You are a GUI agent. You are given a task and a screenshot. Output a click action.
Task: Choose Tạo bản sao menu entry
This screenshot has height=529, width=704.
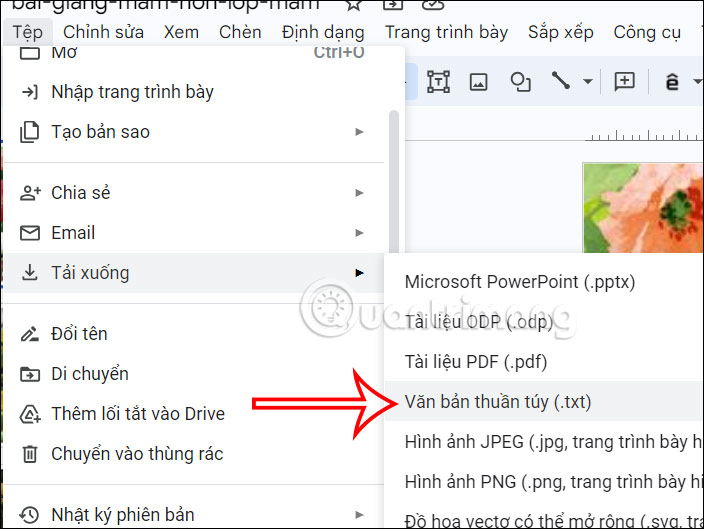tap(194, 132)
